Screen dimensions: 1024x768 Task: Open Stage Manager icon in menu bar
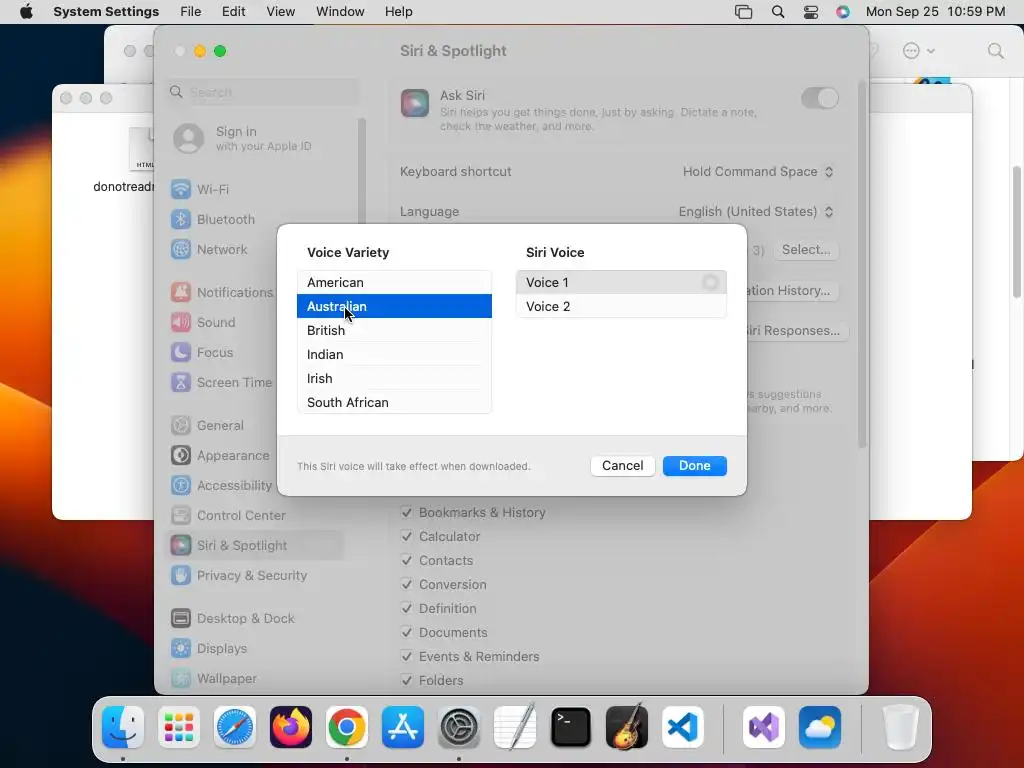[x=744, y=12]
